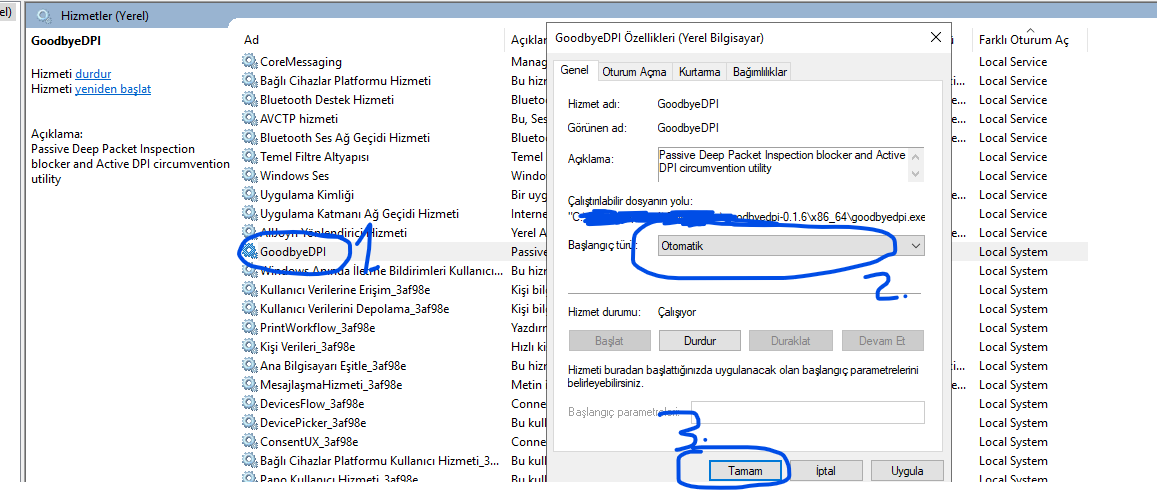Click the Farklı Oturum Aç column header
1157x490 pixels.
[1023, 39]
